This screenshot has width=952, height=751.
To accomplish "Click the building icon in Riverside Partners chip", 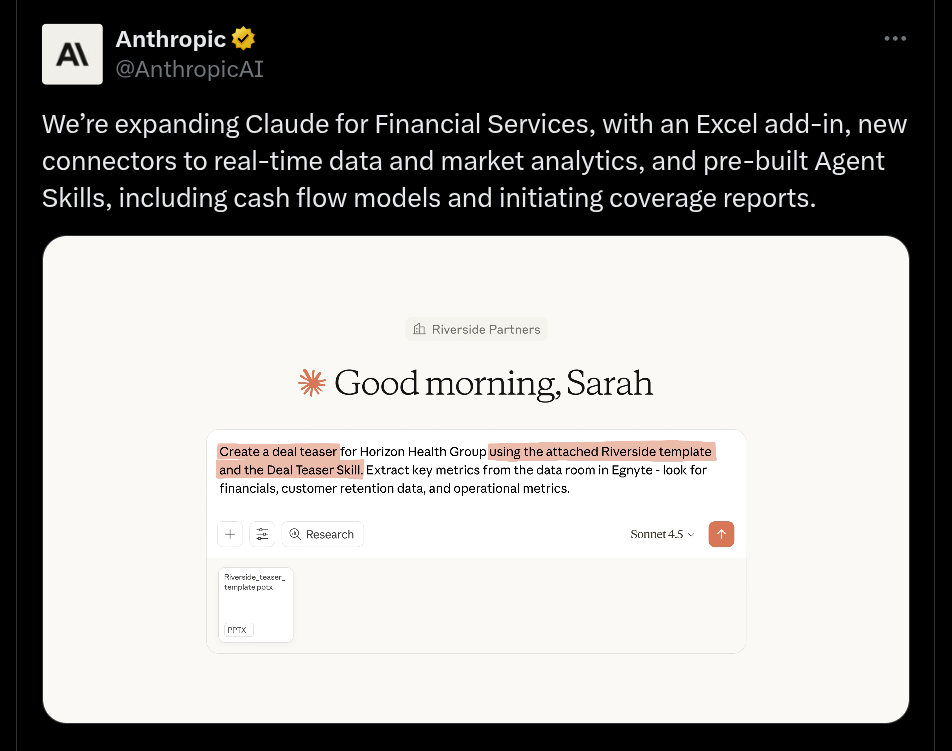I will pos(419,329).
